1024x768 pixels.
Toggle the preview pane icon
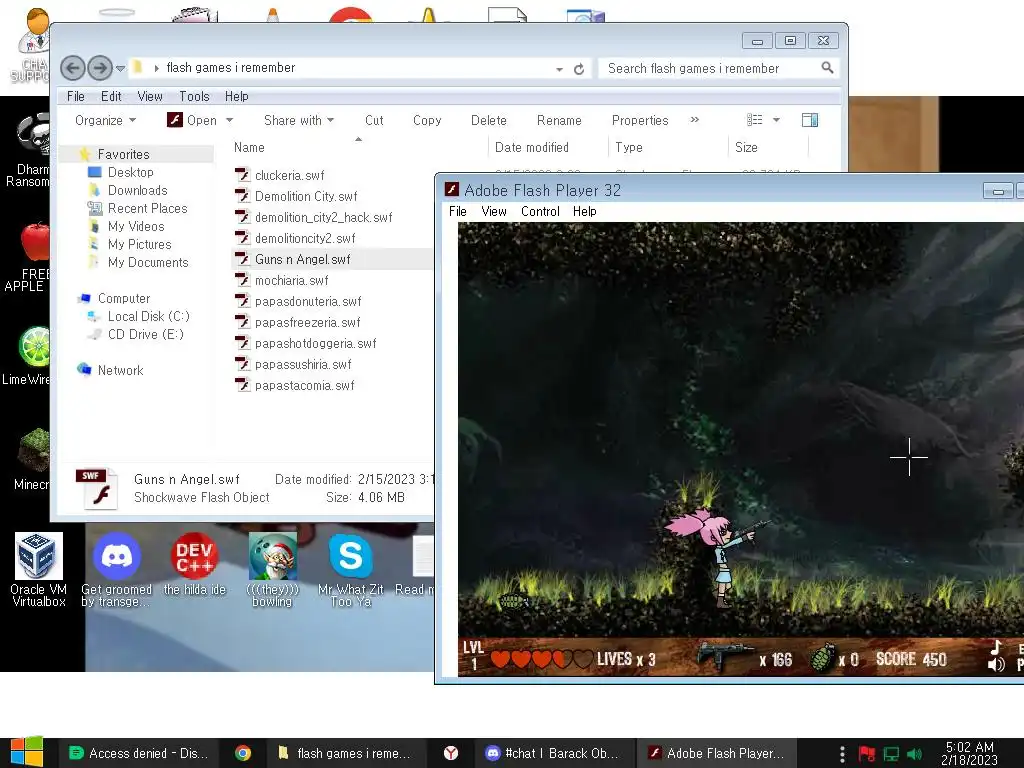810,120
